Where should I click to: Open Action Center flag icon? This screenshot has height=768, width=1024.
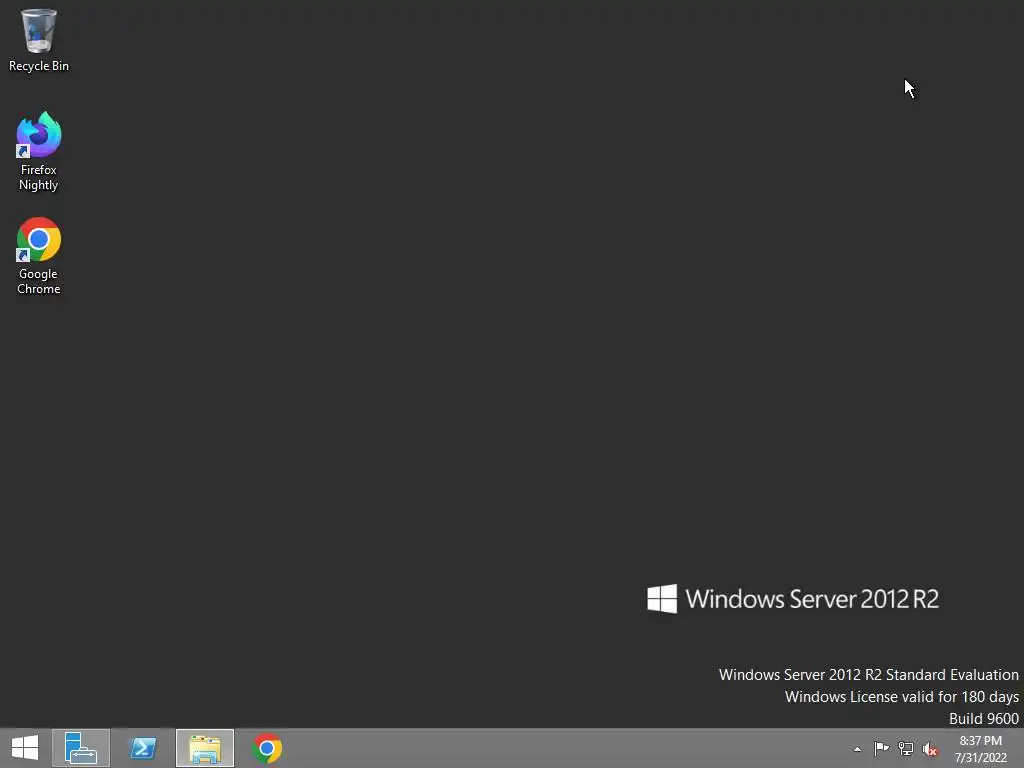pyautogui.click(x=881, y=748)
